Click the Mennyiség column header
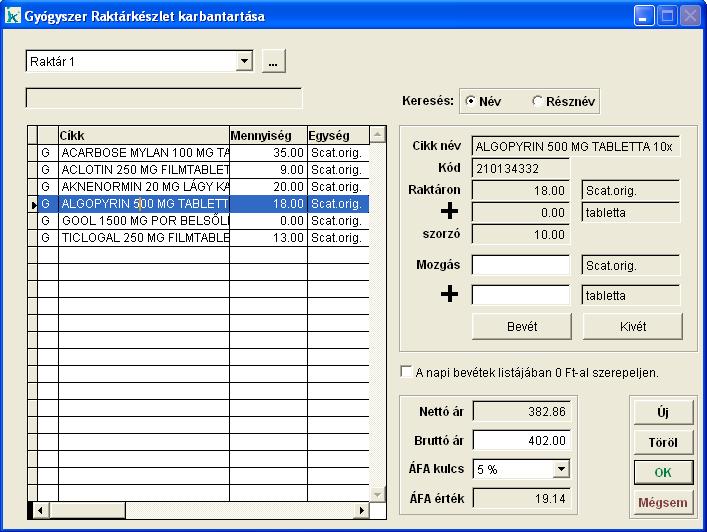Screen dimensions: 707x532 (x=268, y=135)
